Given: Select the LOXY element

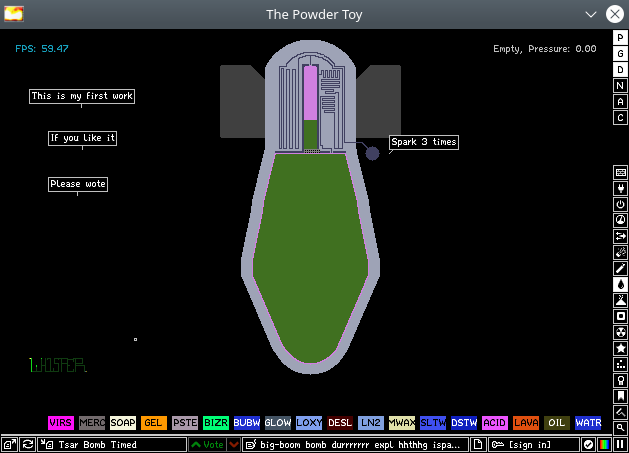Looking at the screenshot, I should pos(309,423).
